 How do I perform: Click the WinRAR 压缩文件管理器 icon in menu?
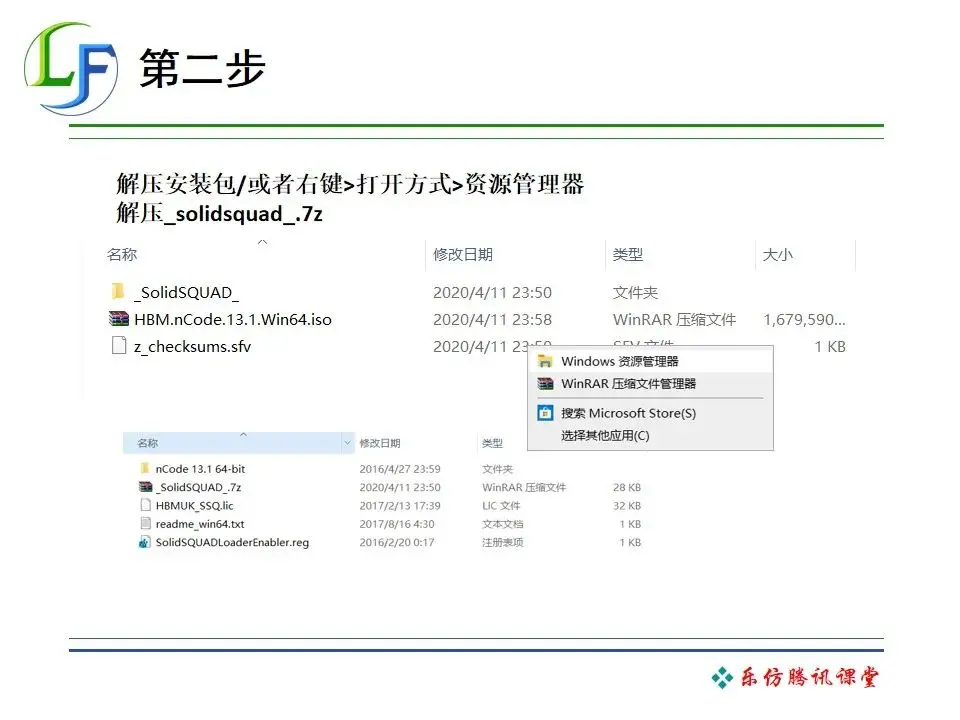[x=545, y=384]
